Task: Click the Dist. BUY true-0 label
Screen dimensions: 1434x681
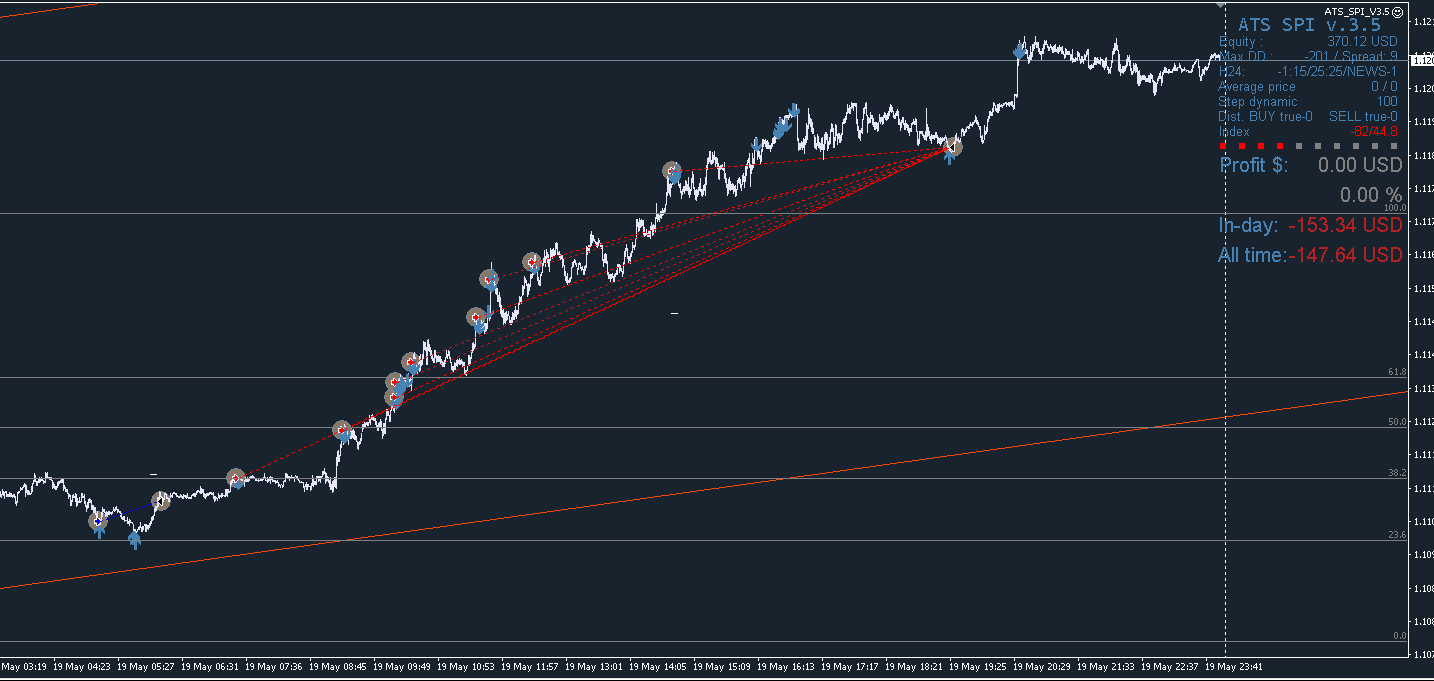Action: coord(1265,117)
